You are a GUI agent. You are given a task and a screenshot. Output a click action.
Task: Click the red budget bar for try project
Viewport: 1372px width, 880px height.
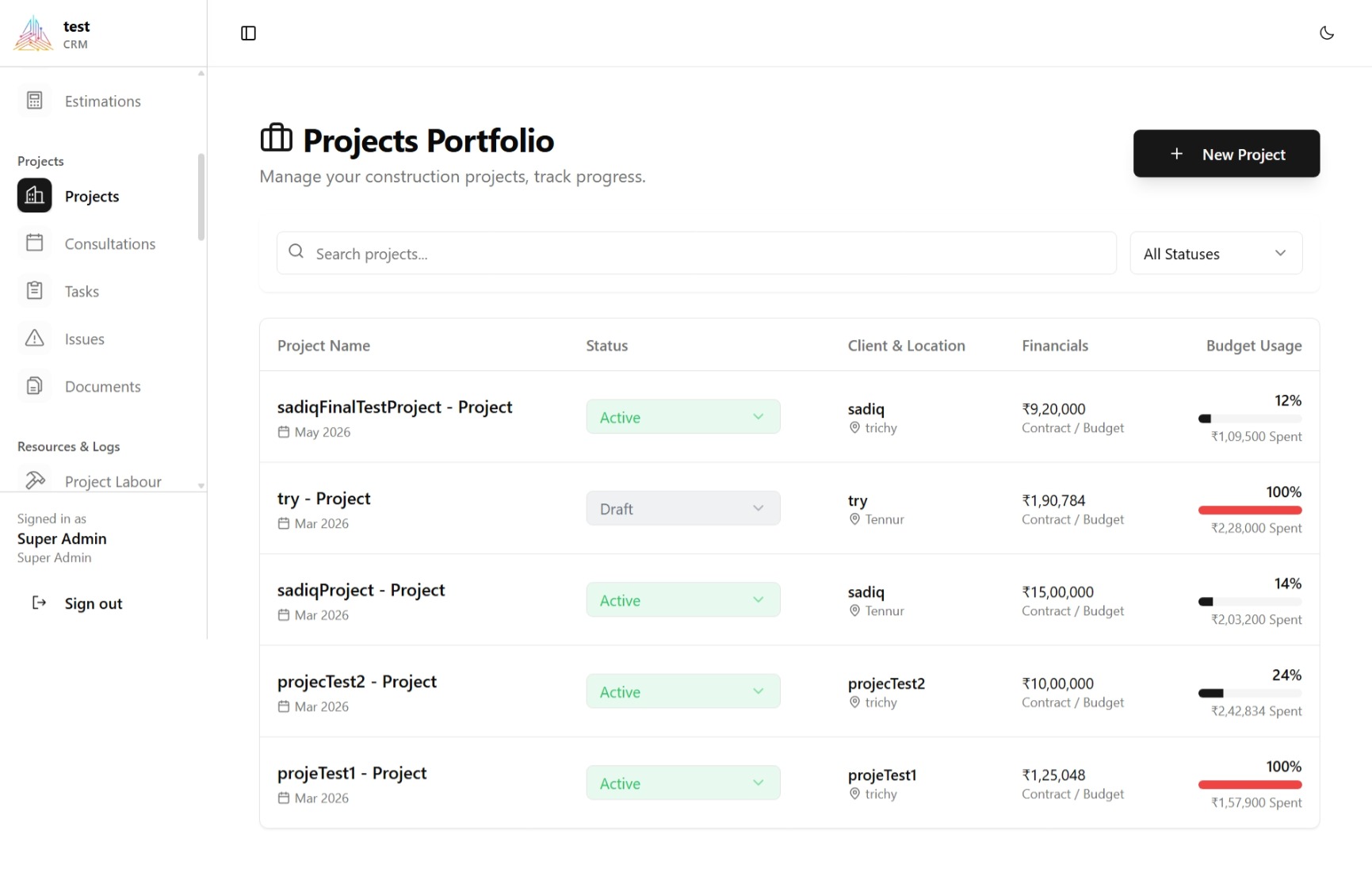click(x=1250, y=510)
